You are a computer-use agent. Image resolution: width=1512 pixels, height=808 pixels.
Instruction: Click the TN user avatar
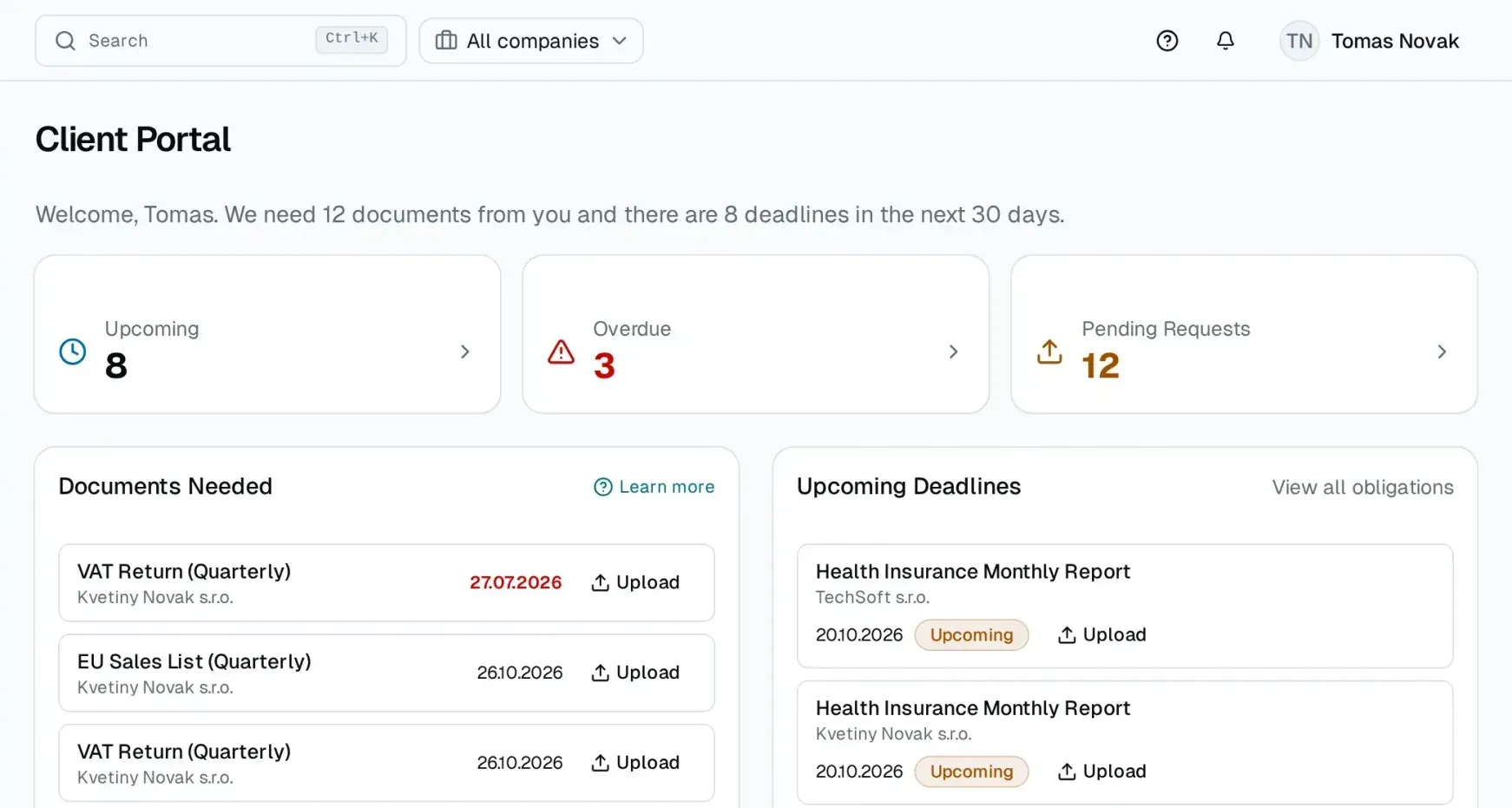tap(1299, 41)
